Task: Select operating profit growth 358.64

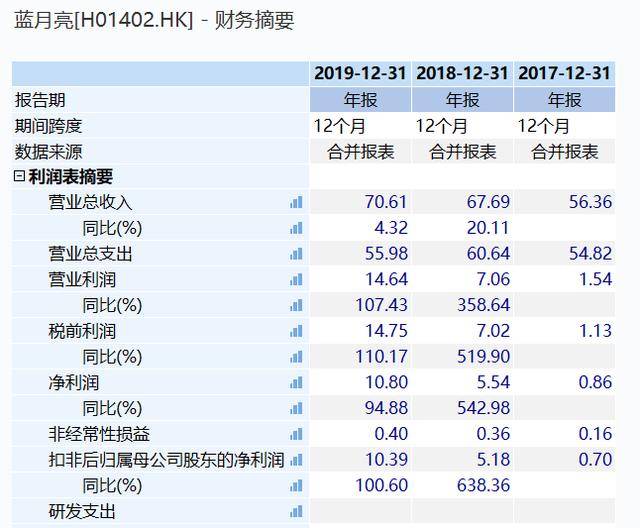Action: [x=483, y=305]
